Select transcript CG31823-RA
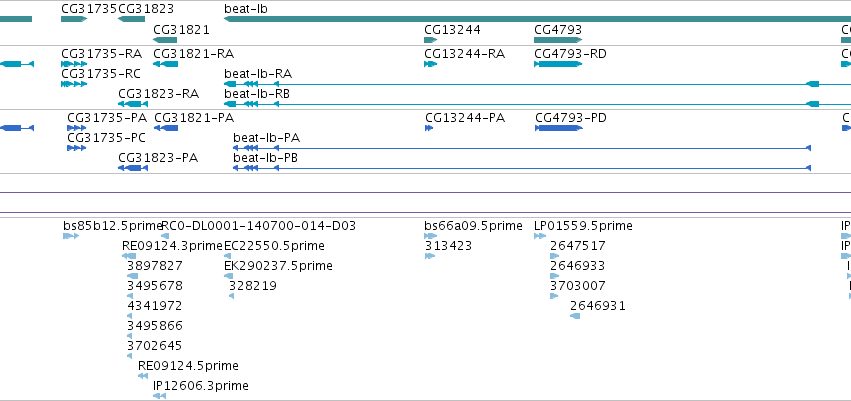The image size is (851, 401). 133,104
